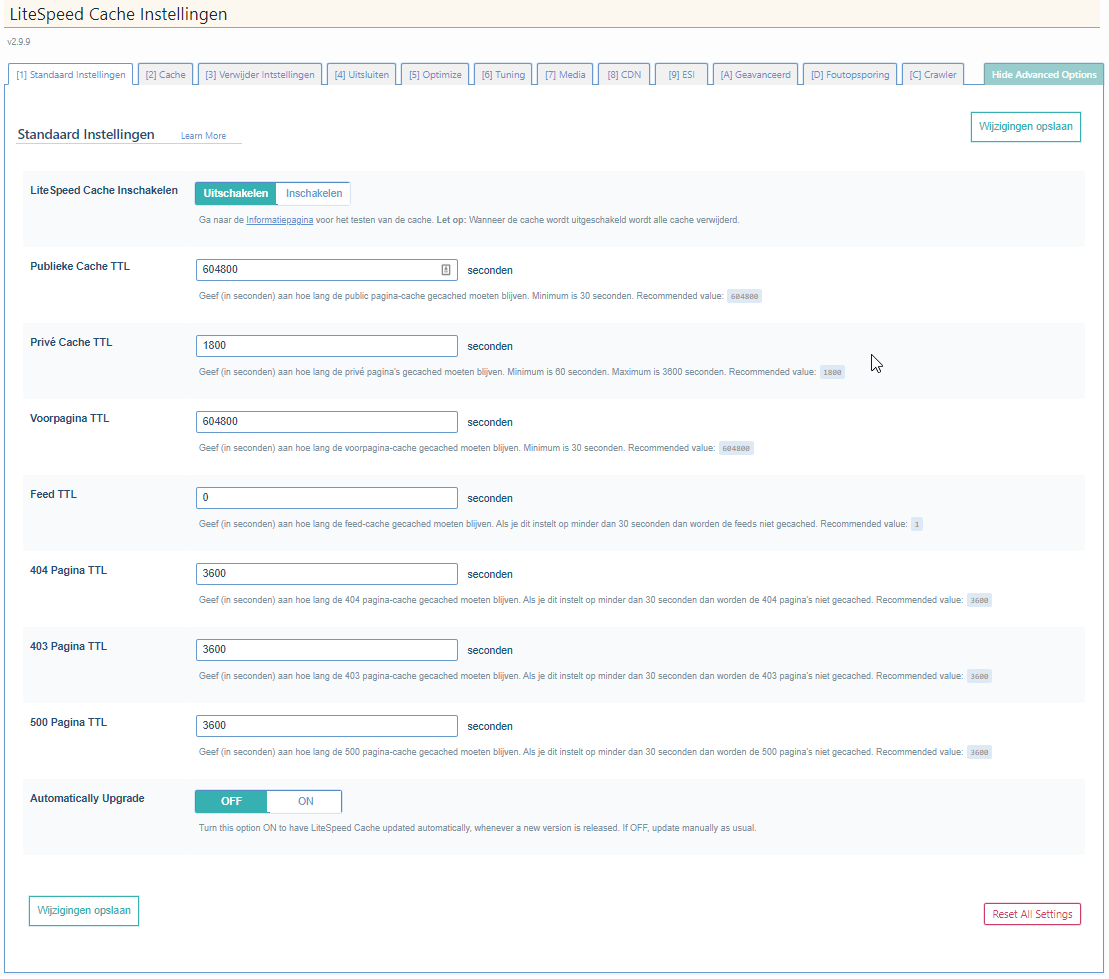Select Inschakelen to enable LiteSpeed Cache
This screenshot has height=979, width=1109.
coord(313,193)
